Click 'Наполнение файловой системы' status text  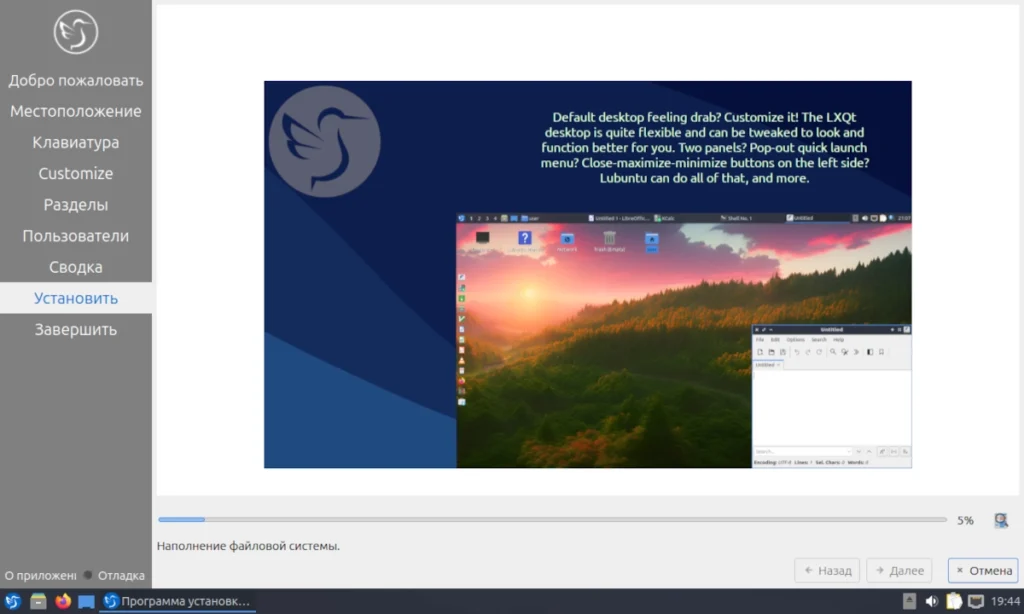tap(248, 546)
